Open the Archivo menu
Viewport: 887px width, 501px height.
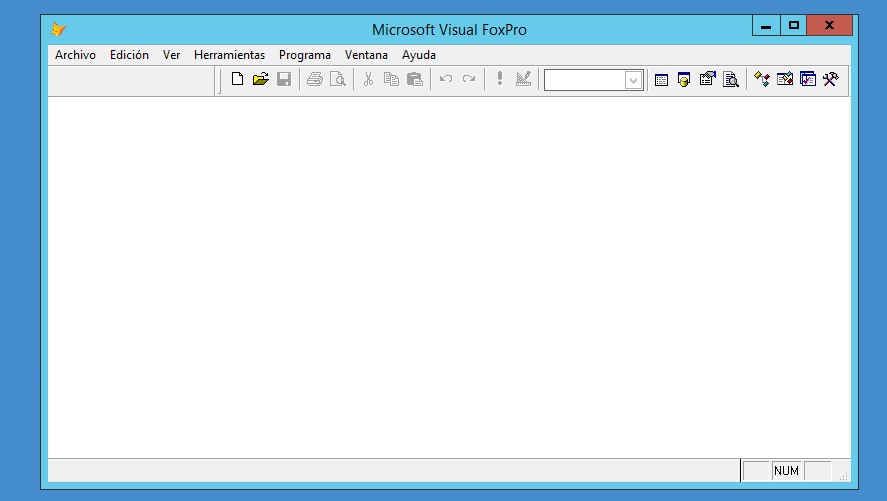point(75,55)
